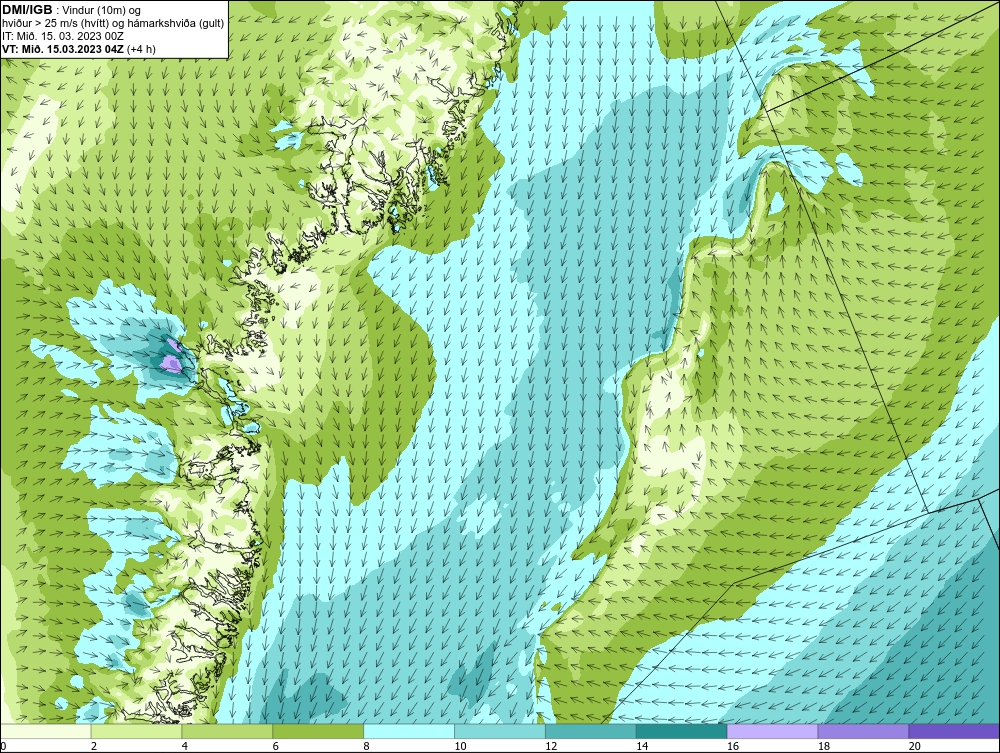The image size is (1000, 753).
Task: Click the legend scale label '6'
Action: pos(276,746)
